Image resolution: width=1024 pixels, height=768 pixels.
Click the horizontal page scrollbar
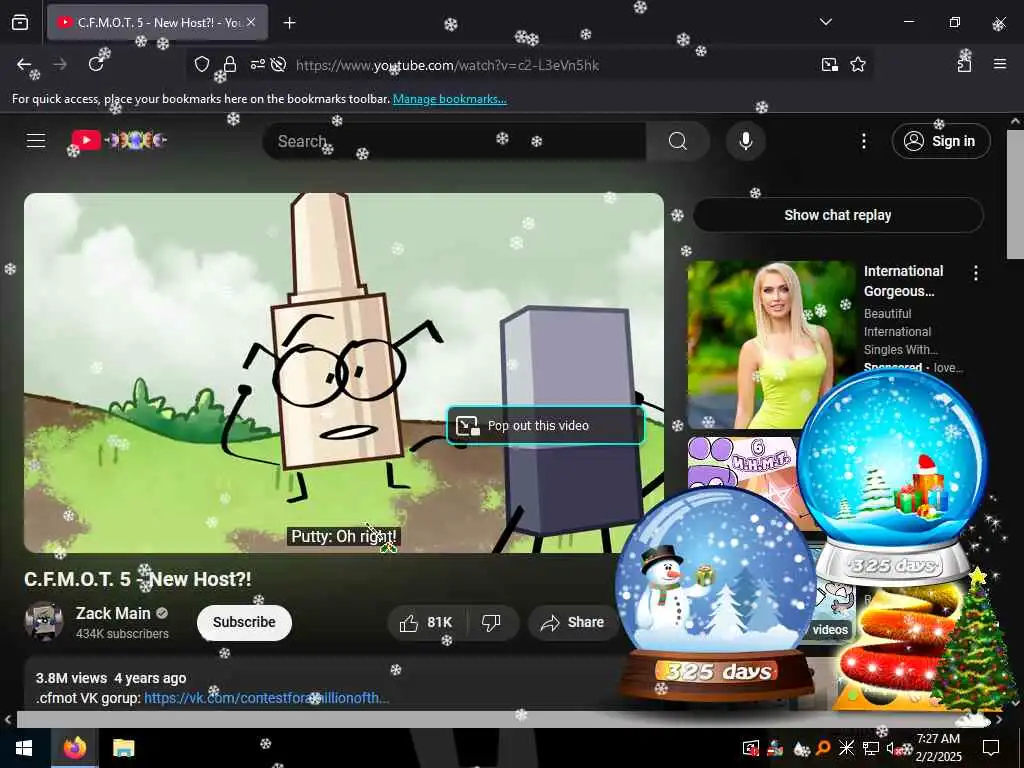(x=503, y=720)
